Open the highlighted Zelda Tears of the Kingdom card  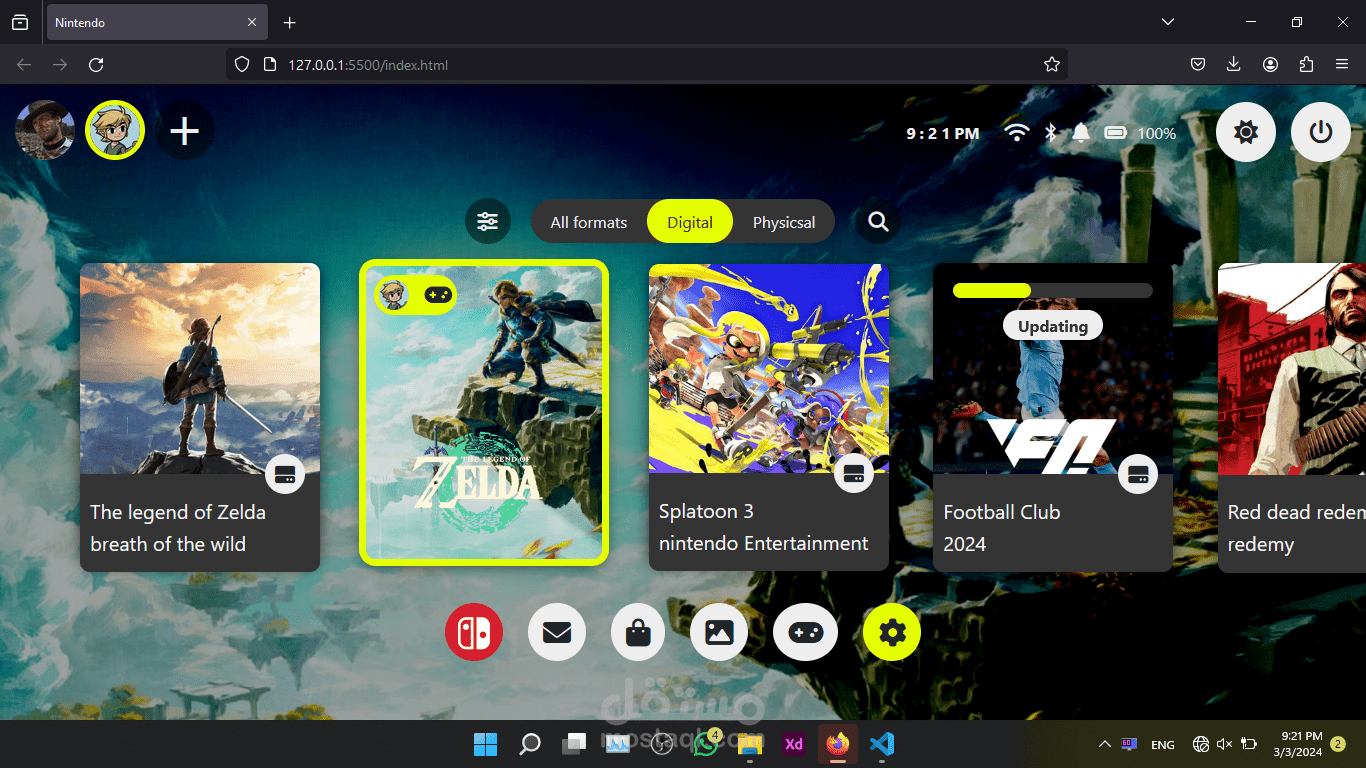pyautogui.click(x=484, y=412)
